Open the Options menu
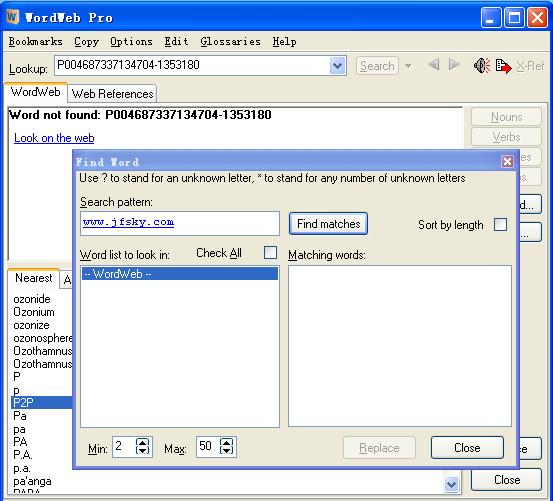Screen dimensions: 553x501 click(131, 42)
